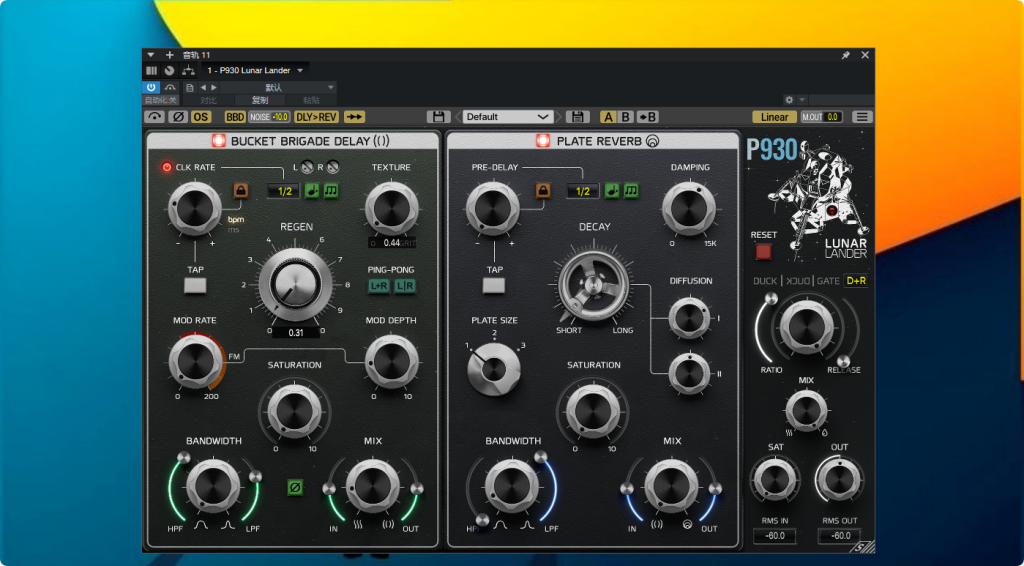1024x566 pixels.
Task: Click the delay green phase Ø button
Action: point(295,487)
